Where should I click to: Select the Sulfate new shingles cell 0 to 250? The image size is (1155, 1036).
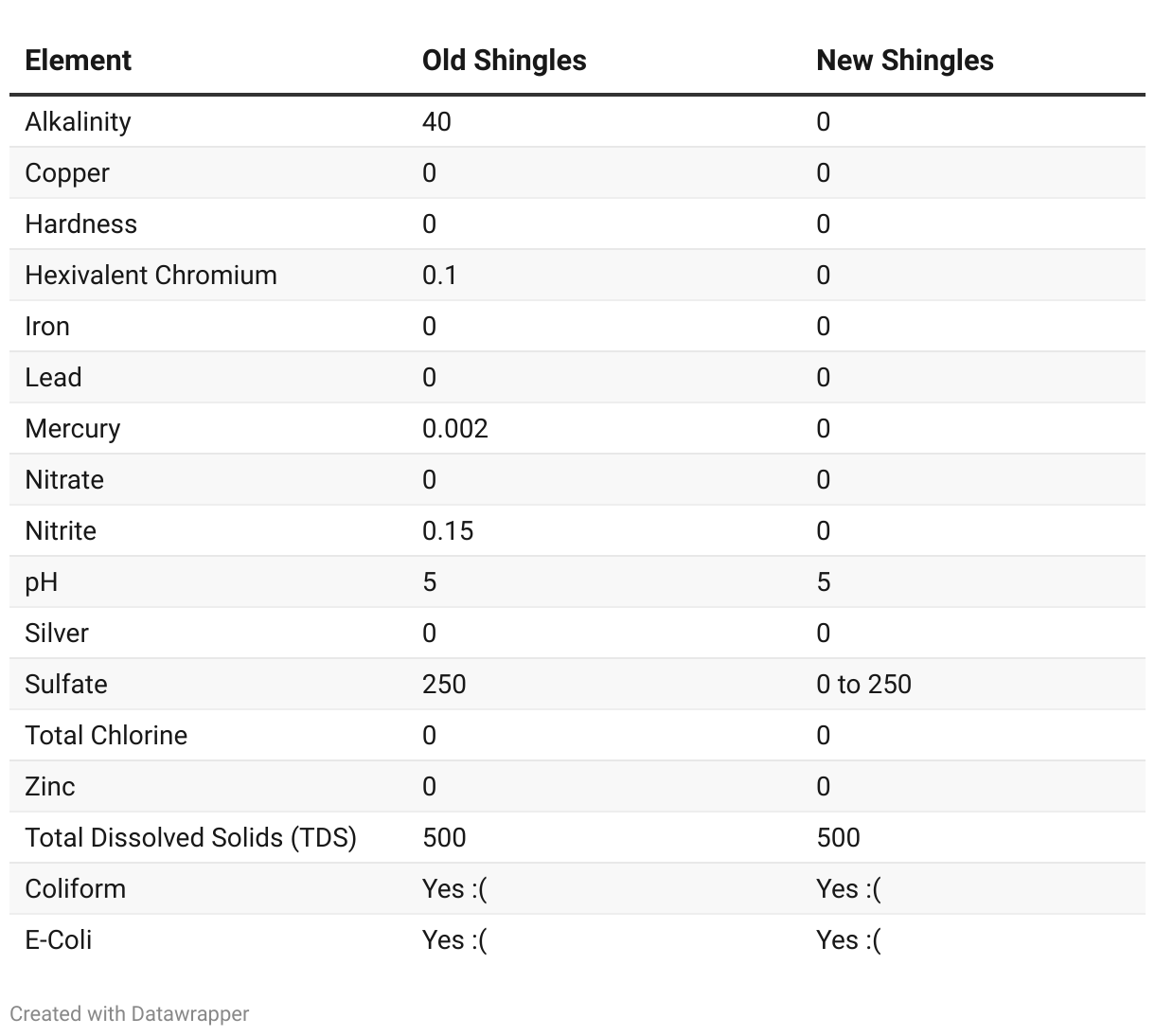[x=863, y=684]
